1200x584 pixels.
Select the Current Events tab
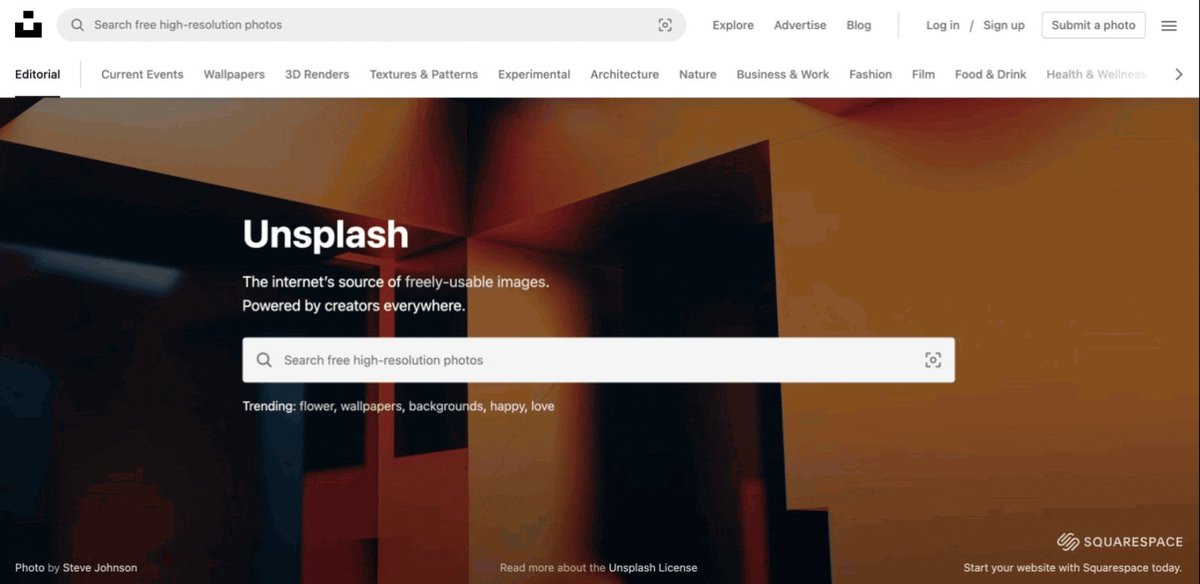pos(142,74)
